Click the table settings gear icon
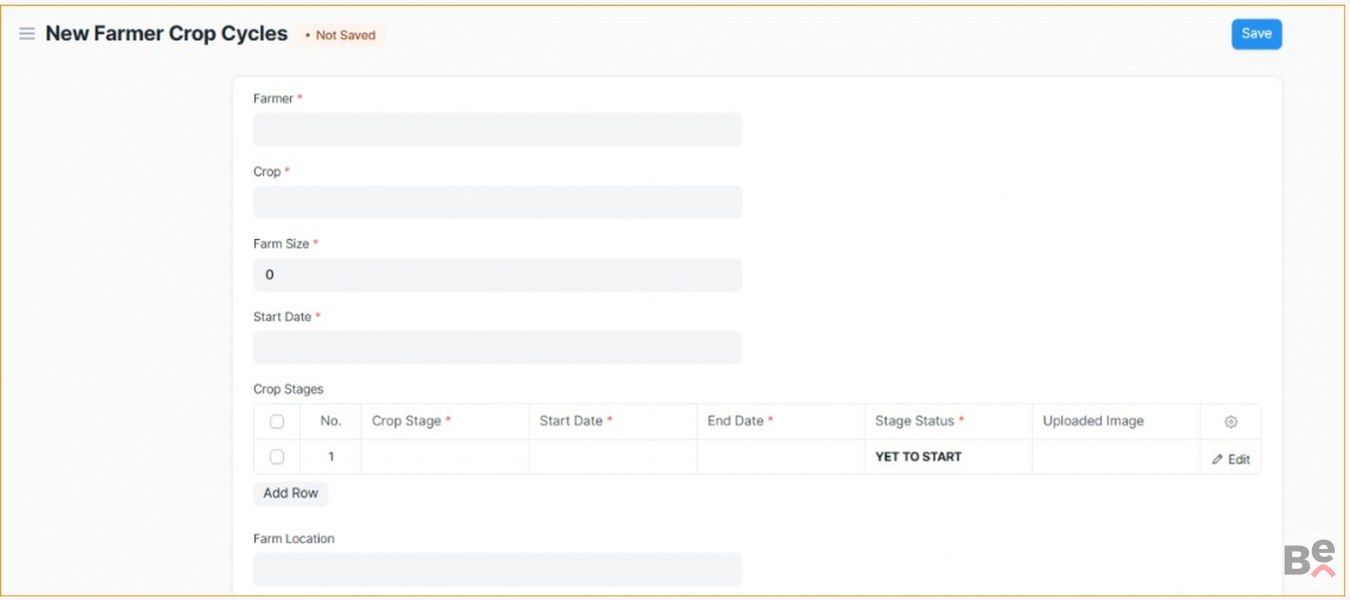This screenshot has height=600, width=1350. (1230, 422)
